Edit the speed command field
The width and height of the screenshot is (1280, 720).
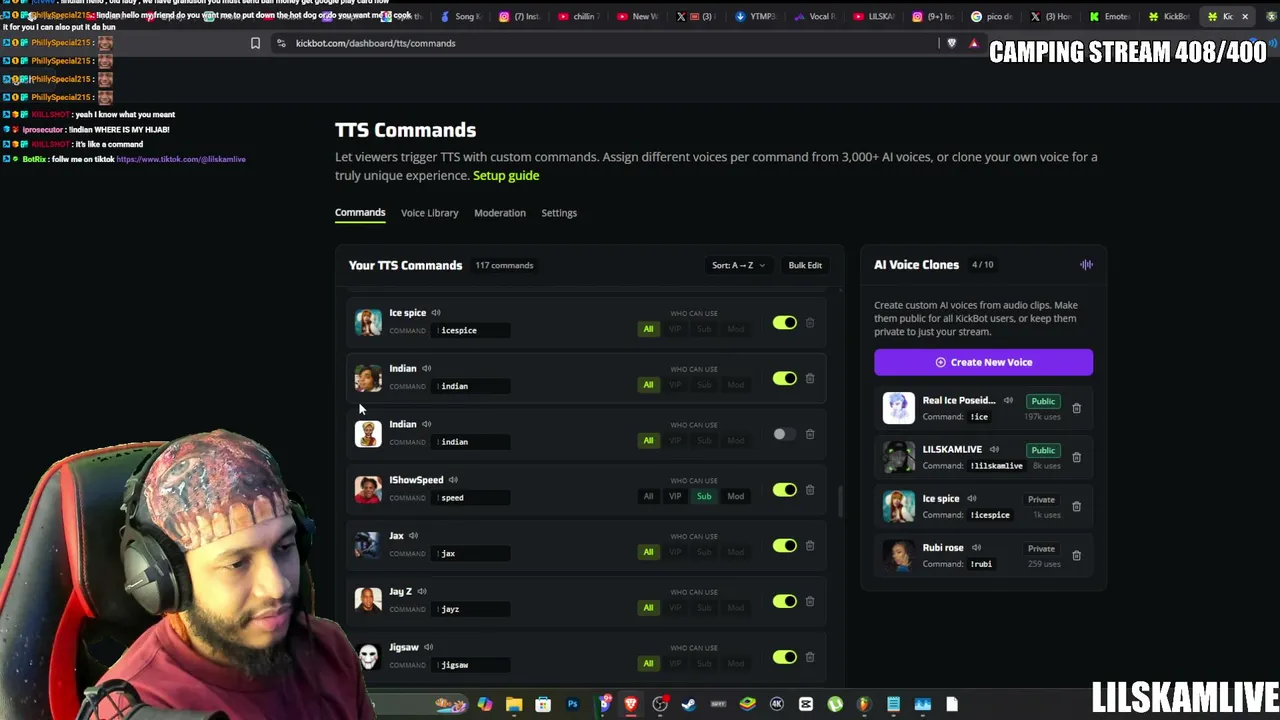pyautogui.click(x=472, y=498)
